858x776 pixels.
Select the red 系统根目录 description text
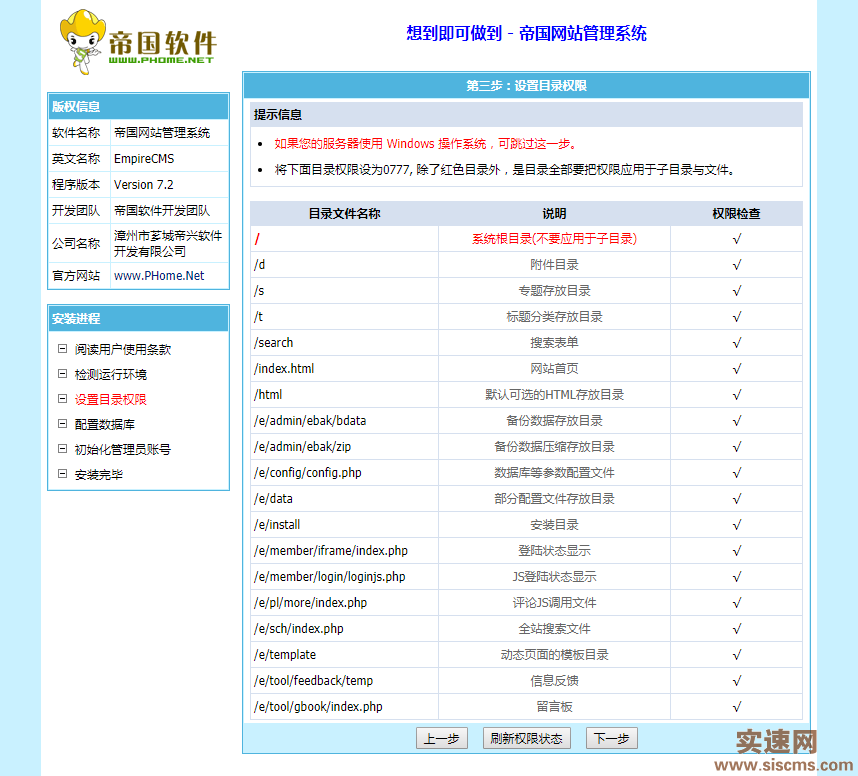tap(554, 239)
